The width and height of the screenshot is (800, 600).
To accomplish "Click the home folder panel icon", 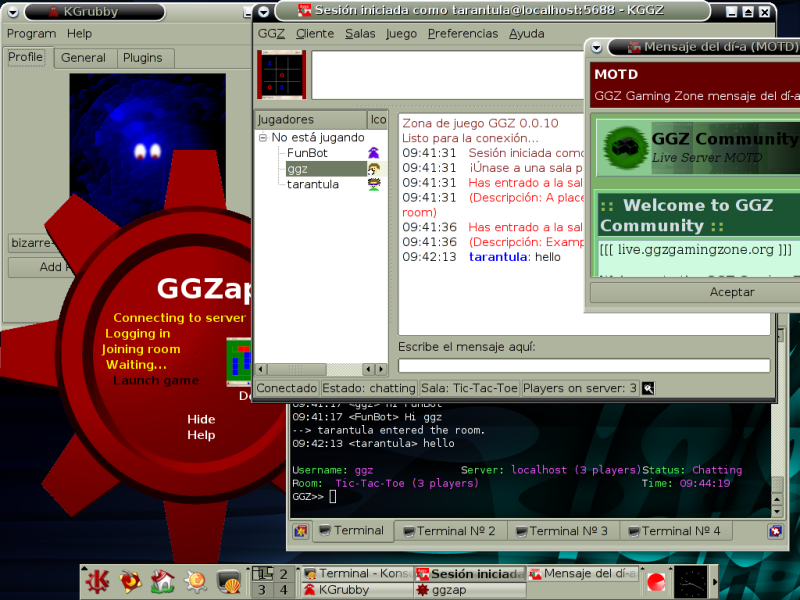I will pyautogui.click(x=162, y=581).
